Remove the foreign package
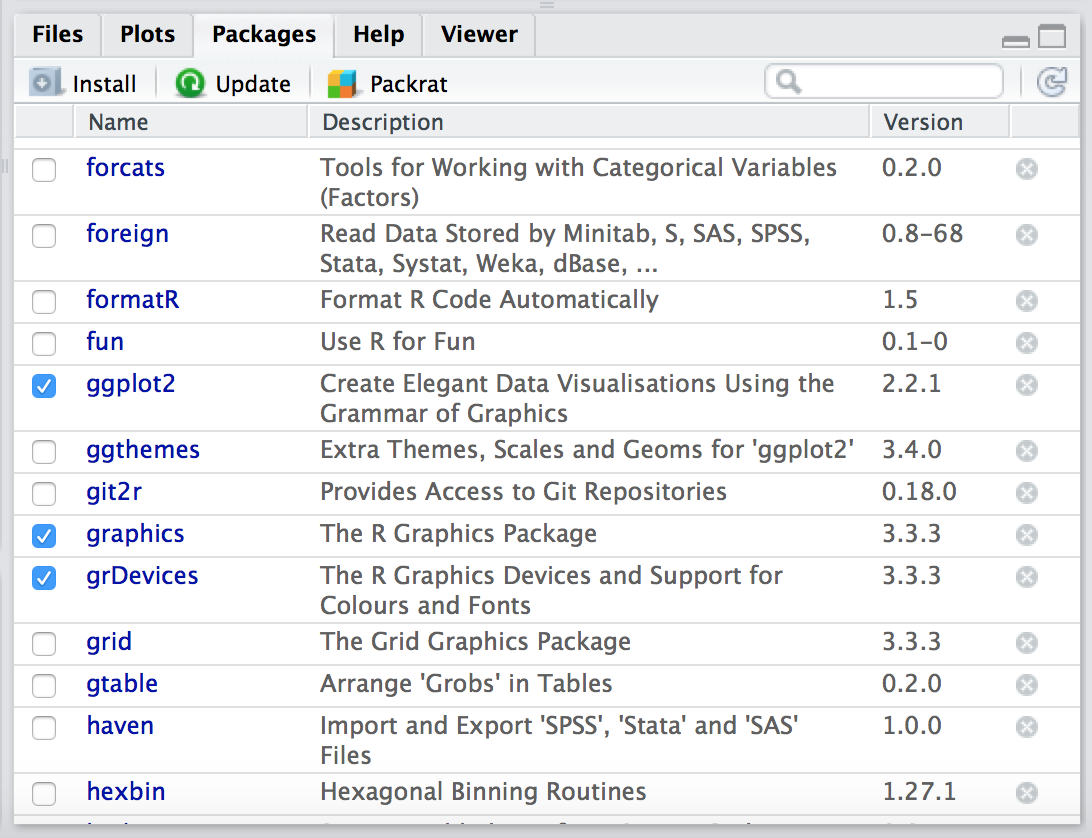This screenshot has width=1092, height=838. pyautogui.click(x=1027, y=235)
